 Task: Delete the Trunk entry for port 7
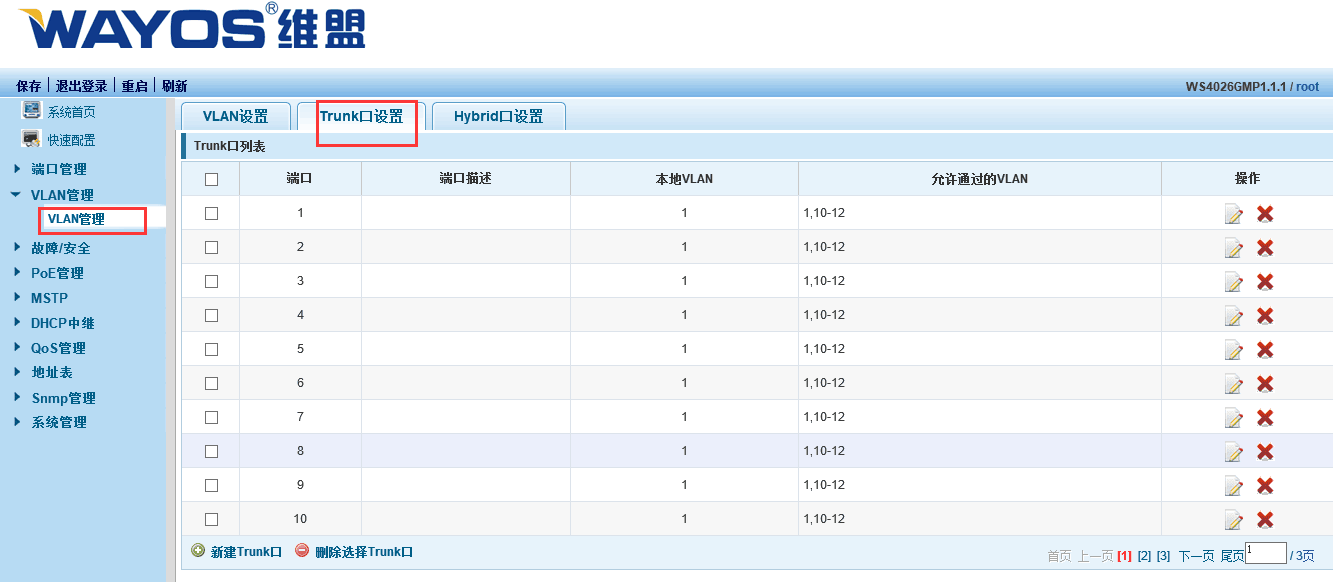(1265, 418)
